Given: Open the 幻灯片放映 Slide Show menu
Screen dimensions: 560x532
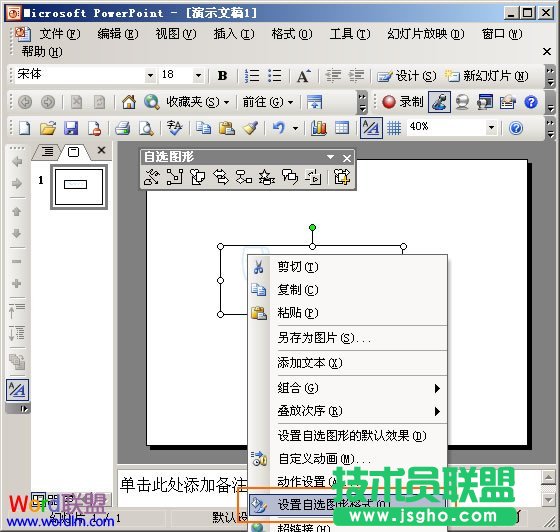Looking at the screenshot, I should click(x=426, y=34).
